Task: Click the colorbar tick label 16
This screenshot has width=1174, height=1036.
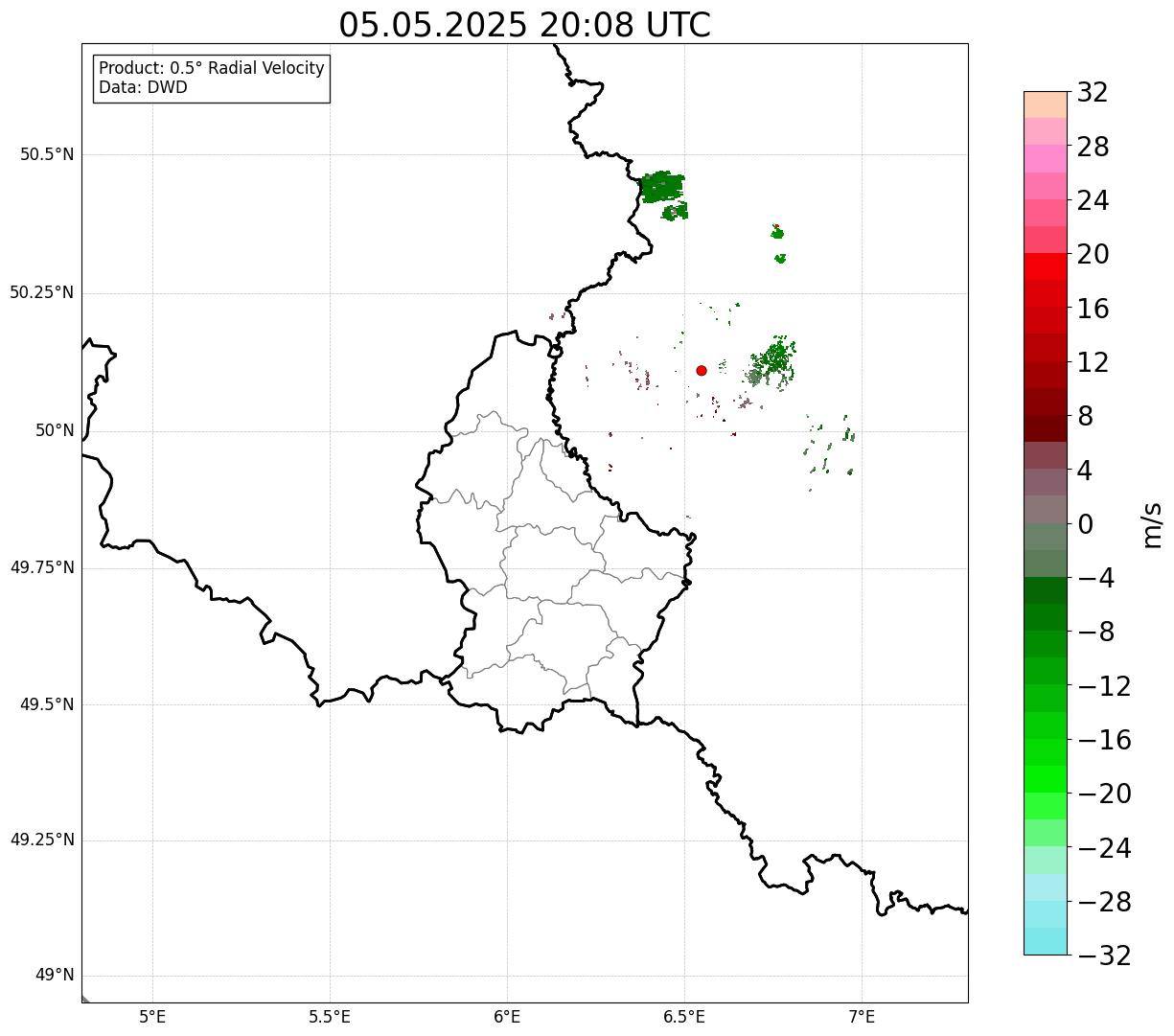Action: [x=1093, y=309]
